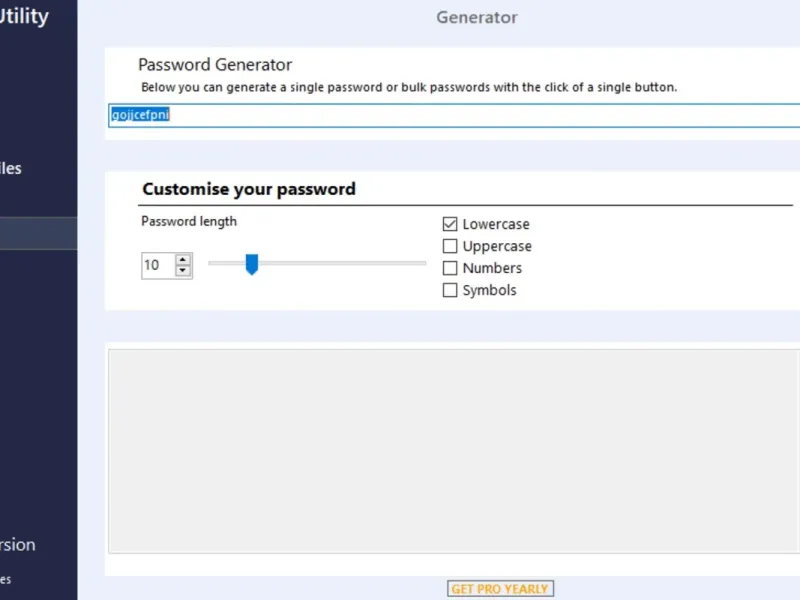Increase password length with the up arrow
Image resolution: width=800 pixels, height=600 pixels.
183,260
